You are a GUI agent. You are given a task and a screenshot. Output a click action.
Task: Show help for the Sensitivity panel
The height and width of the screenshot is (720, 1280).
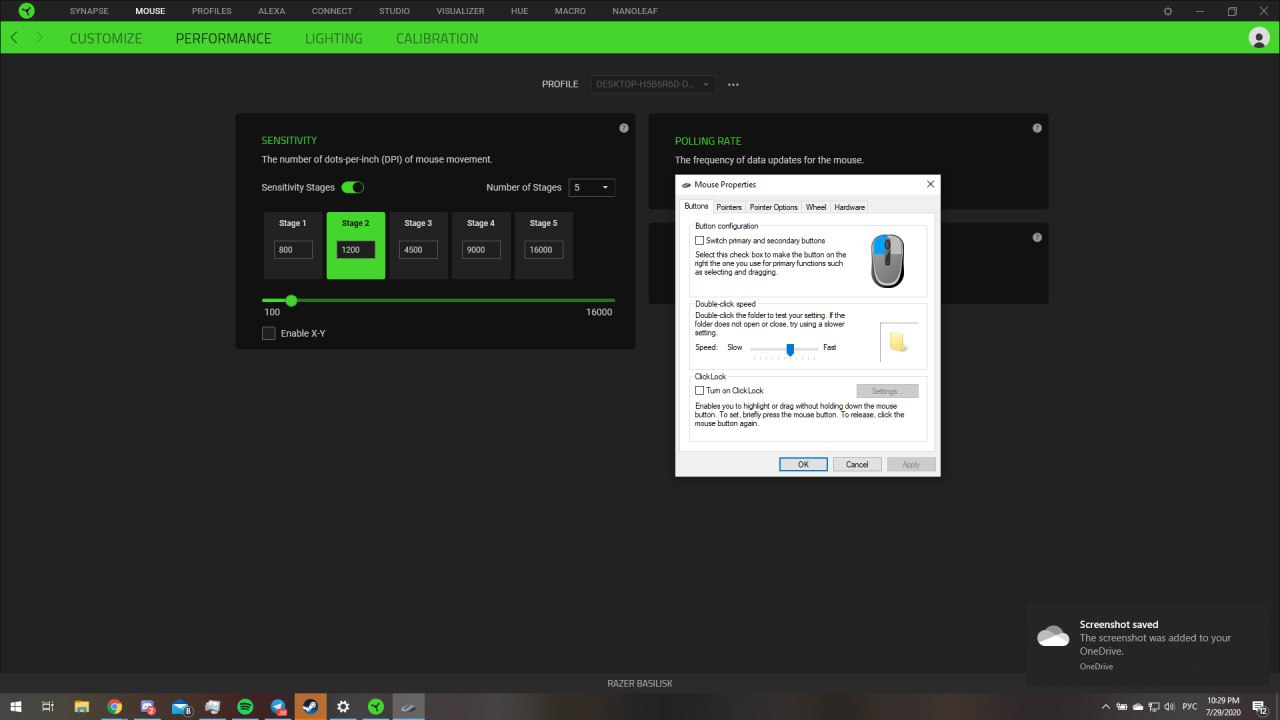coord(624,128)
